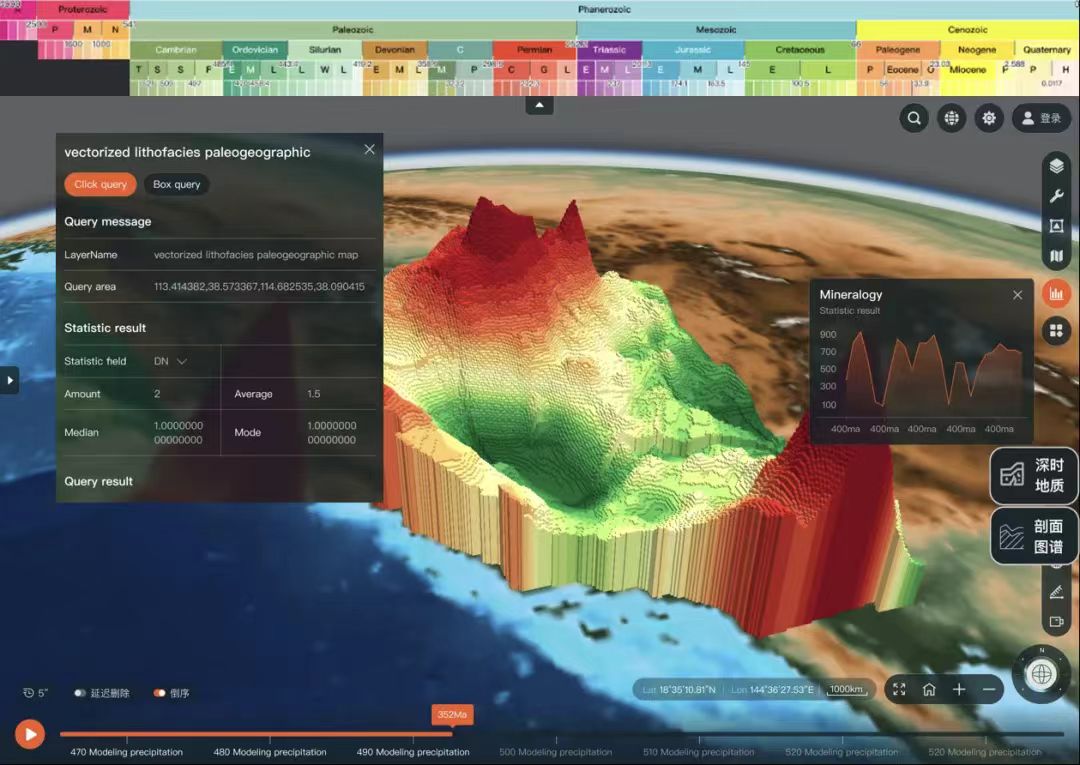
Task: Open 剖面图谱 profile atlas panel
Action: 1033,536
